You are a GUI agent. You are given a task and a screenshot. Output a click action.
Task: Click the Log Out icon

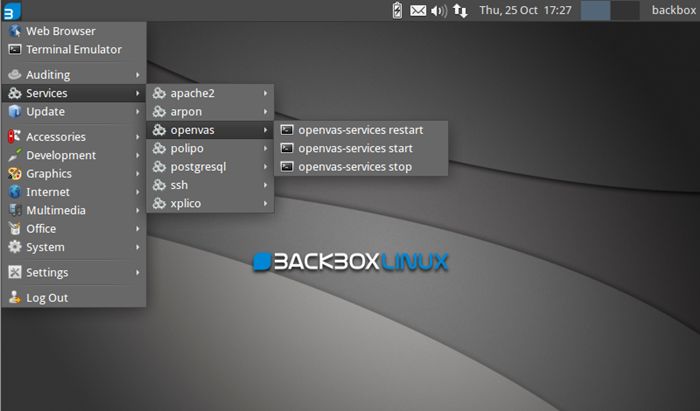tap(15, 297)
